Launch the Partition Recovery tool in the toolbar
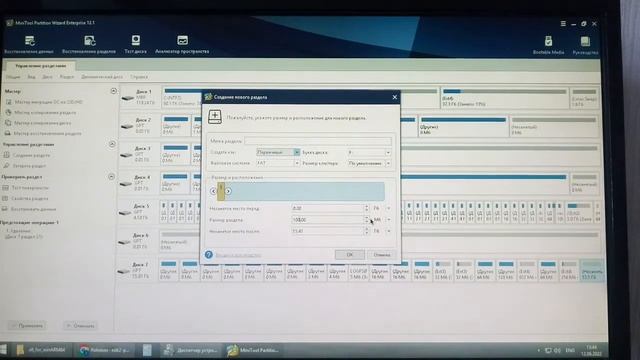The image size is (640, 360). coord(89,44)
